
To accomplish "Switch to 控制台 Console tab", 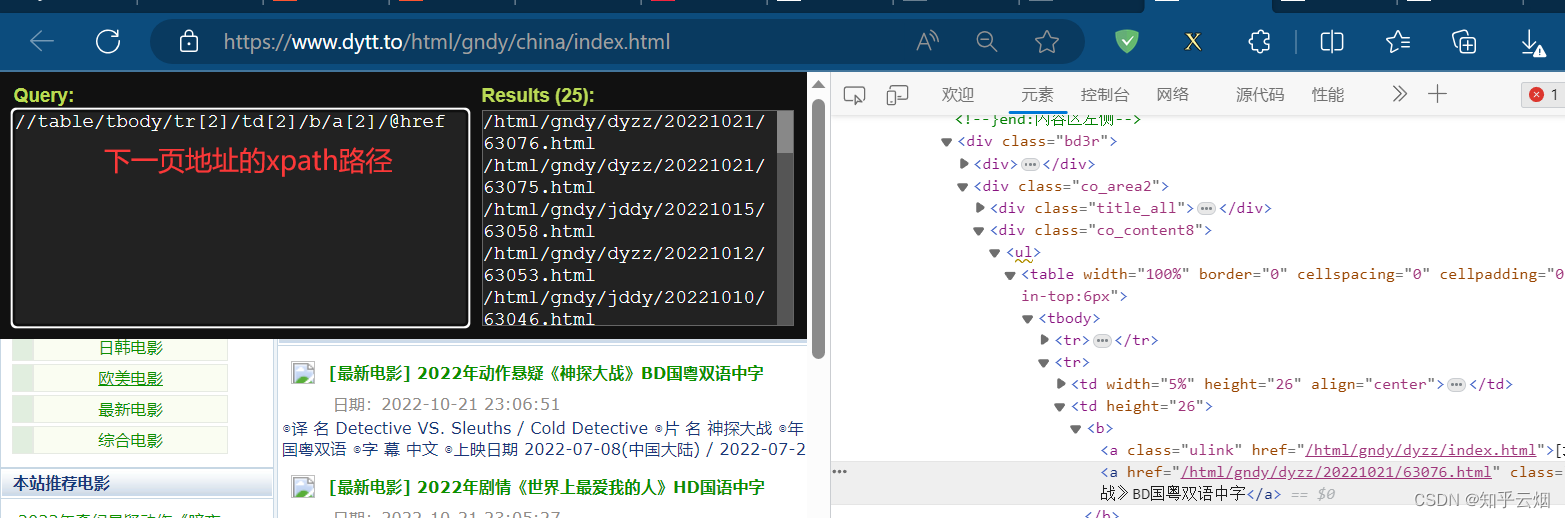I will tap(1105, 95).
